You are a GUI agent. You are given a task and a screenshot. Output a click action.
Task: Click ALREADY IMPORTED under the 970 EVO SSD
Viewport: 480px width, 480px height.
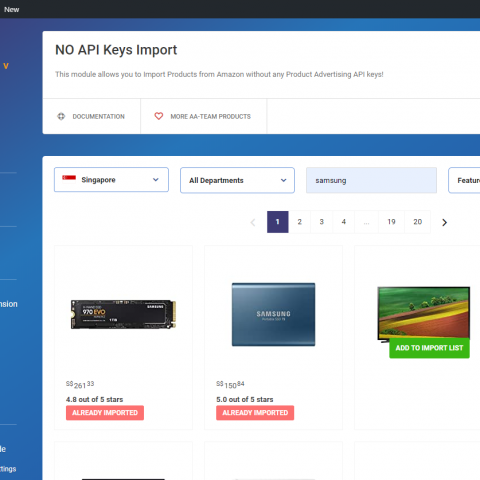(x=105, y=413)
